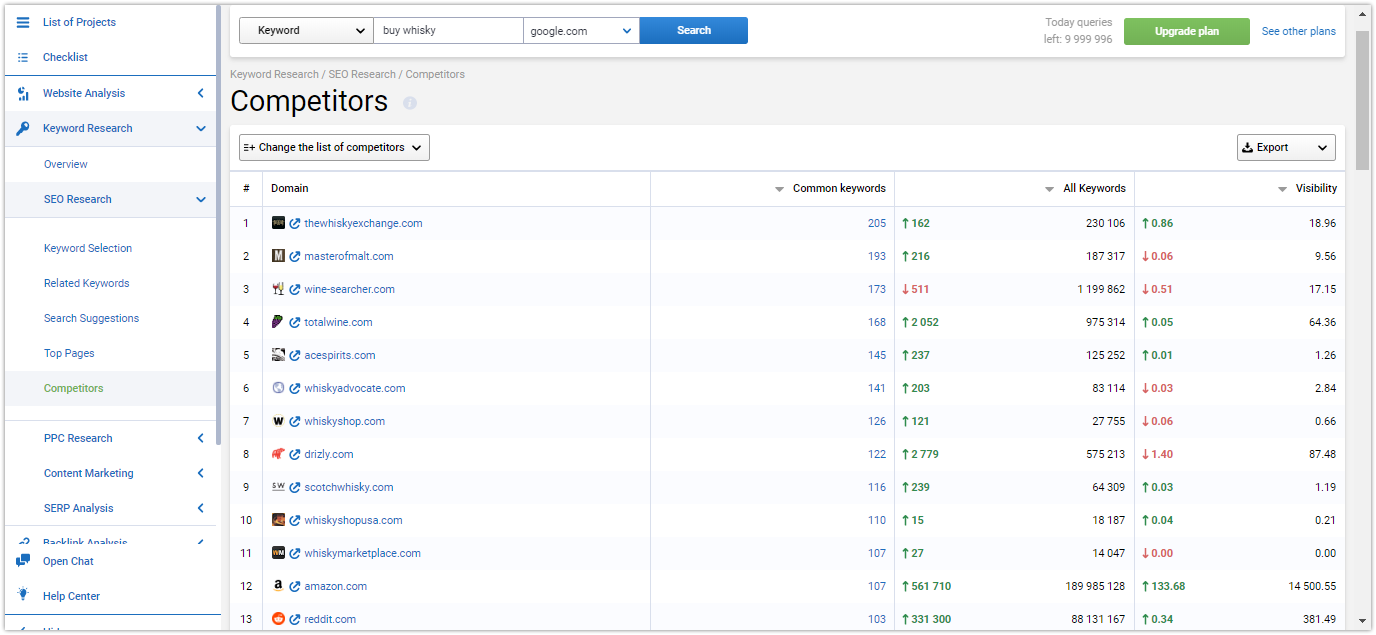The width and height of the screenshot is (1376, 635).
Task: Open external link icon for whiskymarketplace.com
Action: click(x=295, y=554)
